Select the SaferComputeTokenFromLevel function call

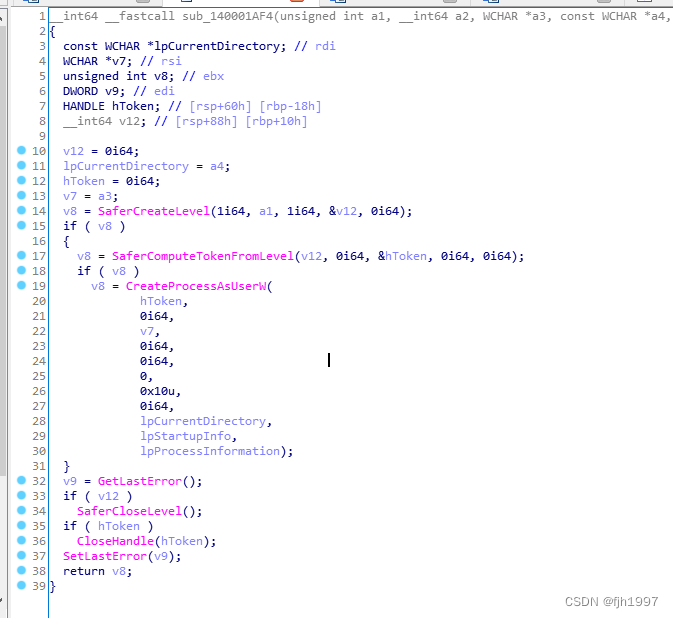coord(203,256)
